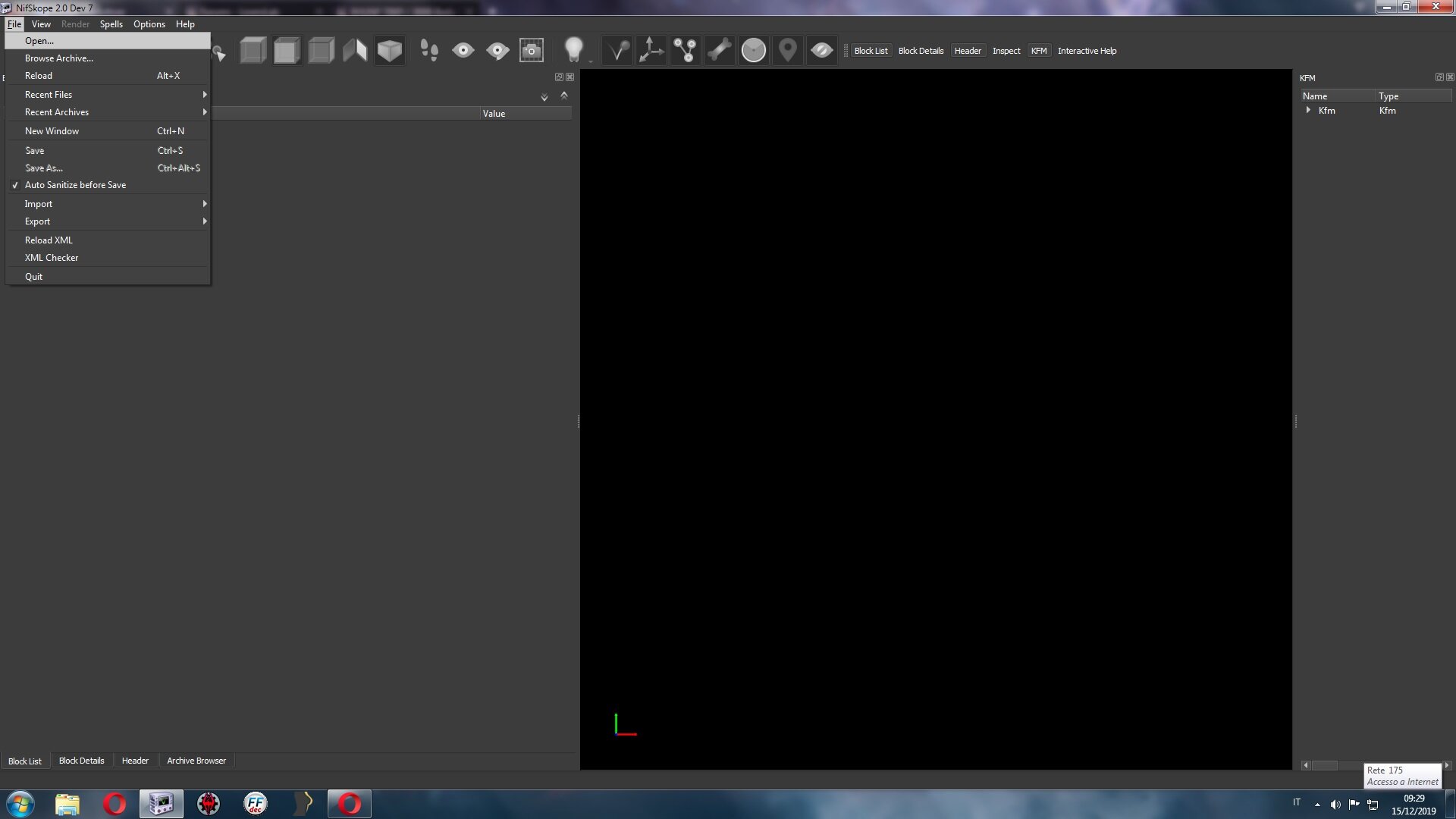Viewport: 1456px width, 819px height.
Task: Close the Block List panel
Action: 570,77
